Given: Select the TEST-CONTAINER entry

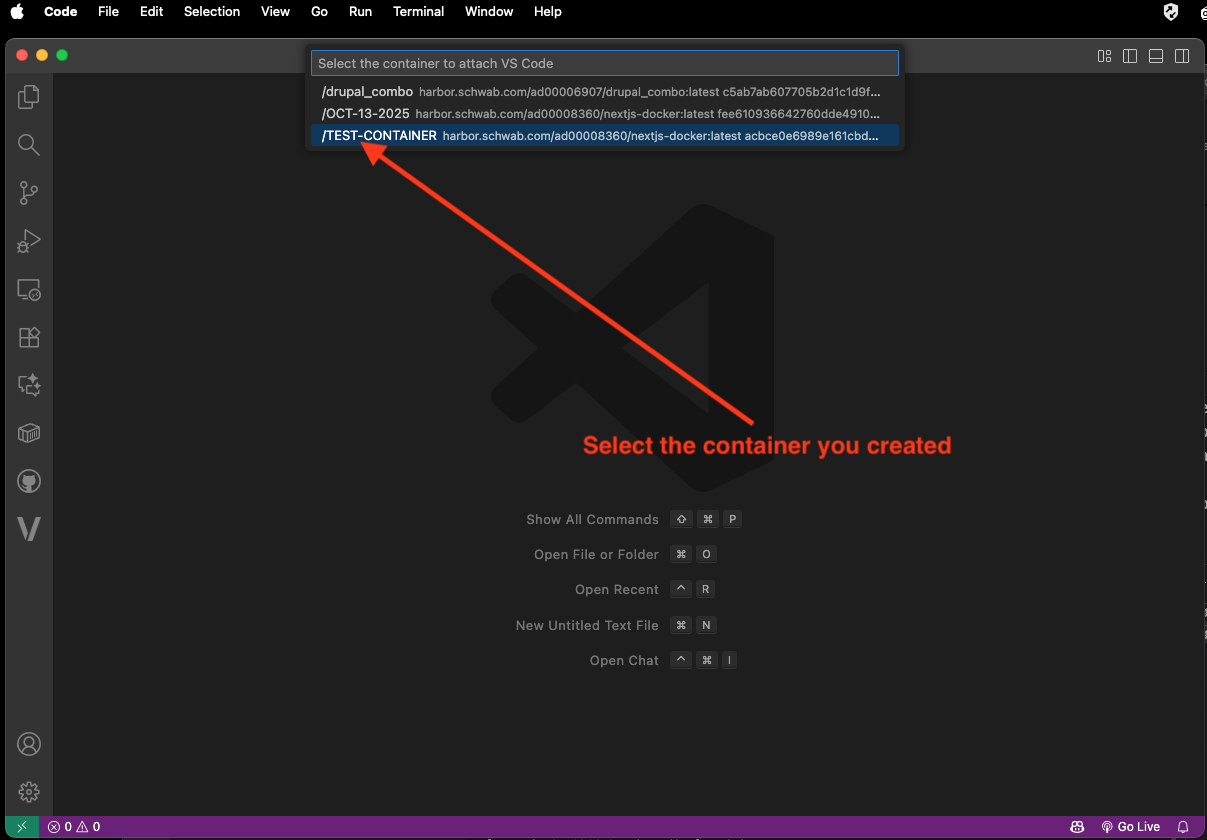Looking at the screenshot, I should coord(604,134).
